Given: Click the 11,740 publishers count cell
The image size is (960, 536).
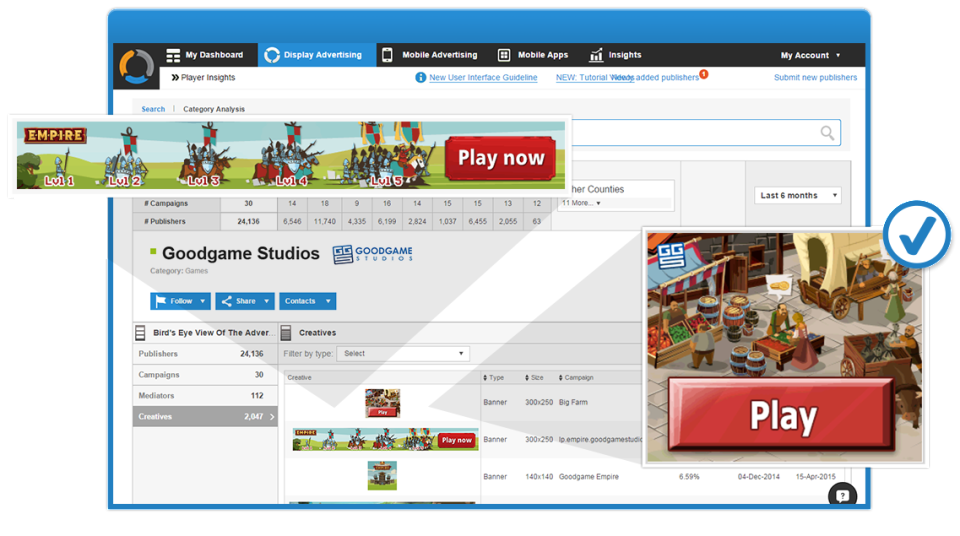Looking at the screenshot, I should pos(324,222).
